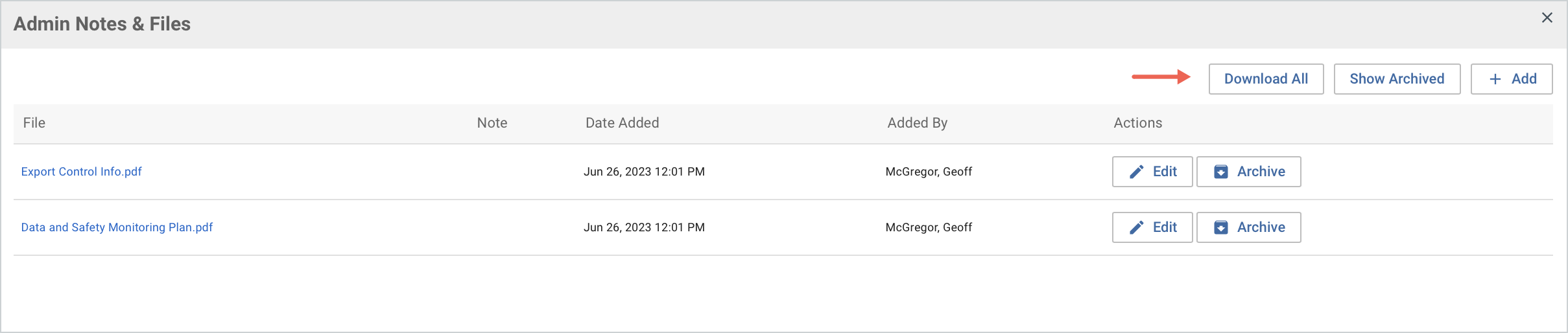1568x333 pixels.
Task: Close the Admin Notes & Files dialog
Action: (x=1547, y=18)
